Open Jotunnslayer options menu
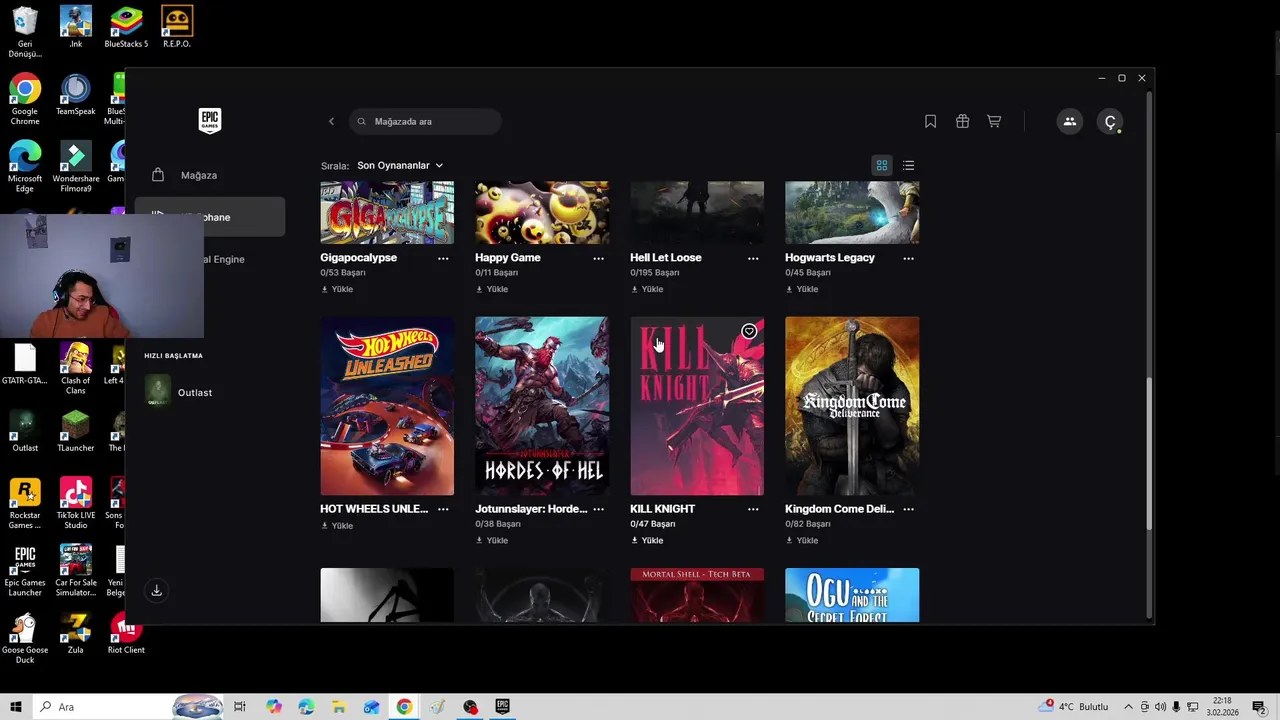 (598, 509)
